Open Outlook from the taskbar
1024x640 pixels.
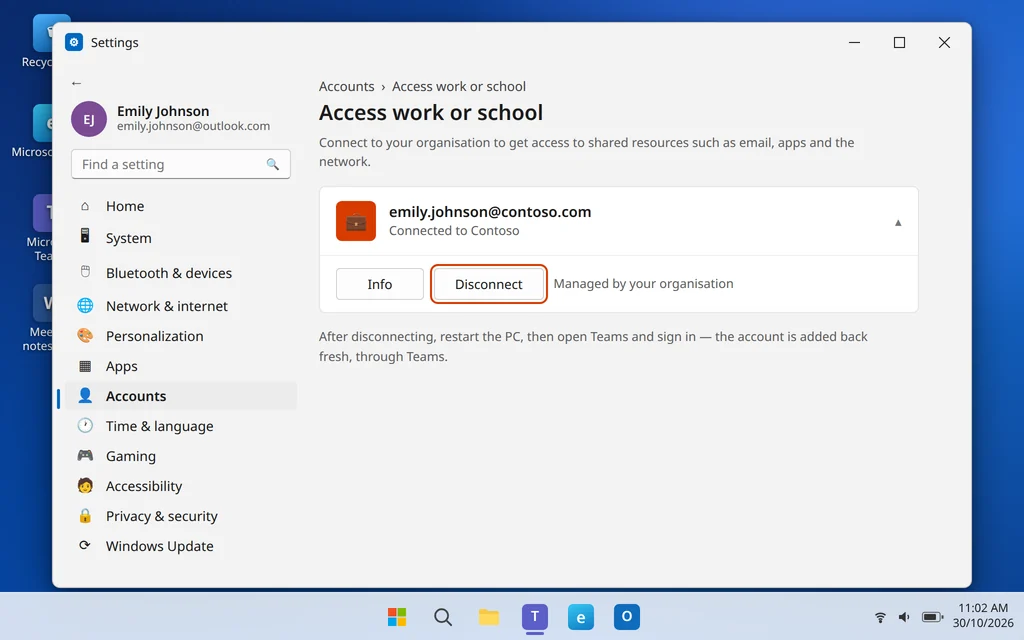(x=627, y=616)
